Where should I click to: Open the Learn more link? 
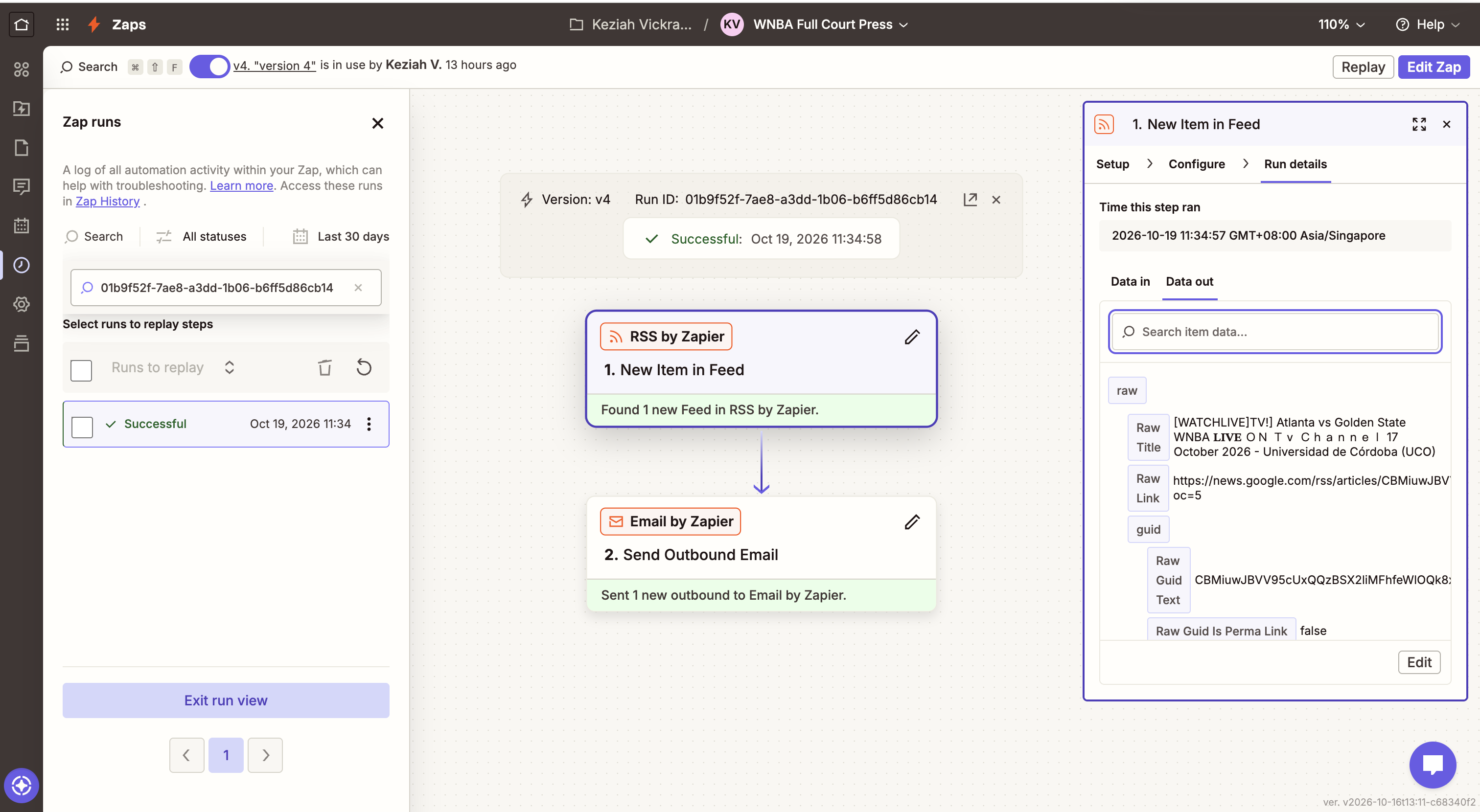click(x=241, y=185)
